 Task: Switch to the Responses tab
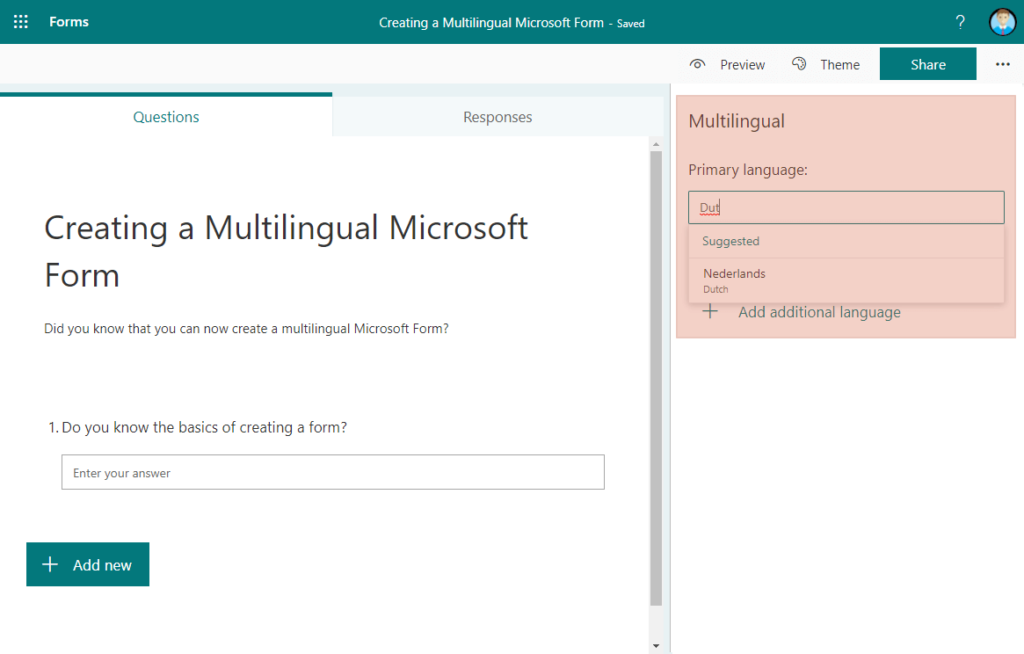click(498, 116)
